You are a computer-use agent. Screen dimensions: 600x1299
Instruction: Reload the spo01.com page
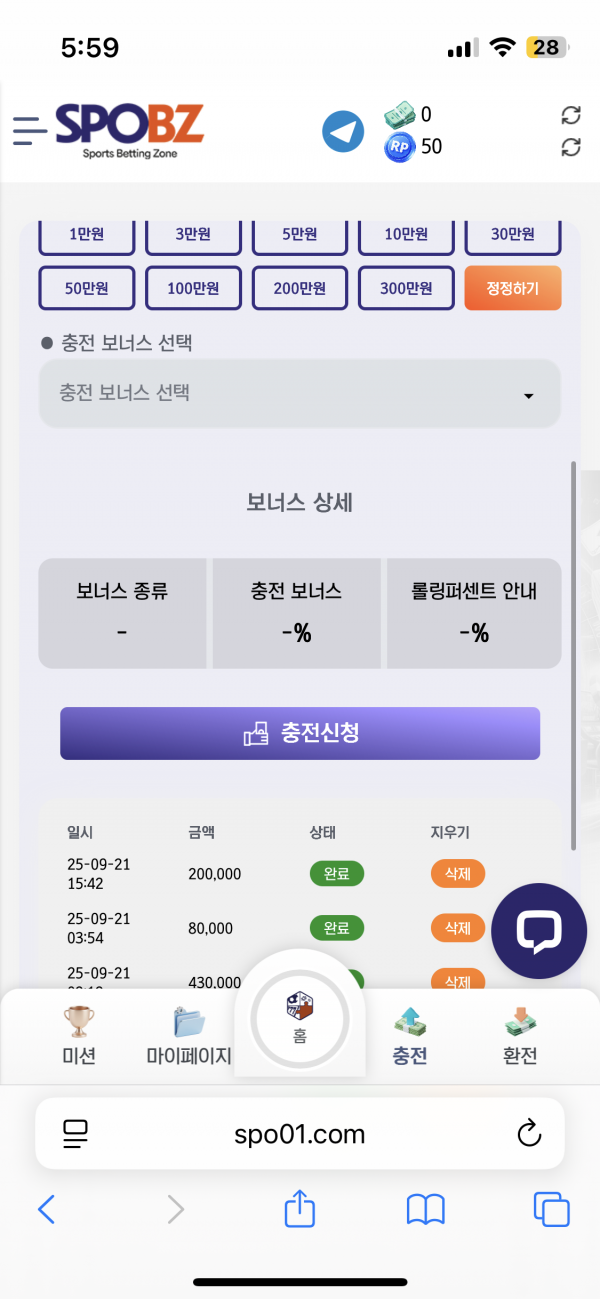528,1133
